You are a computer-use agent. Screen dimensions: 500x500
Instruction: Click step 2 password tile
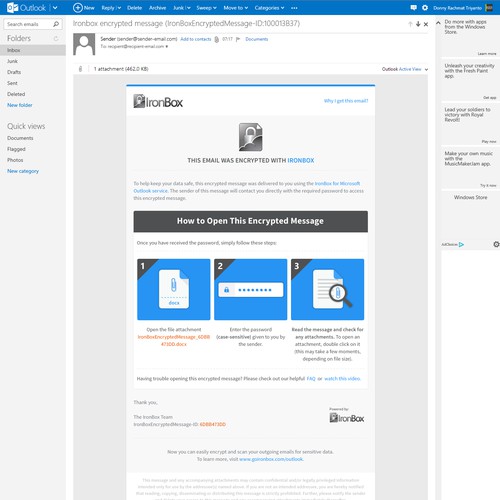[251, 289]
